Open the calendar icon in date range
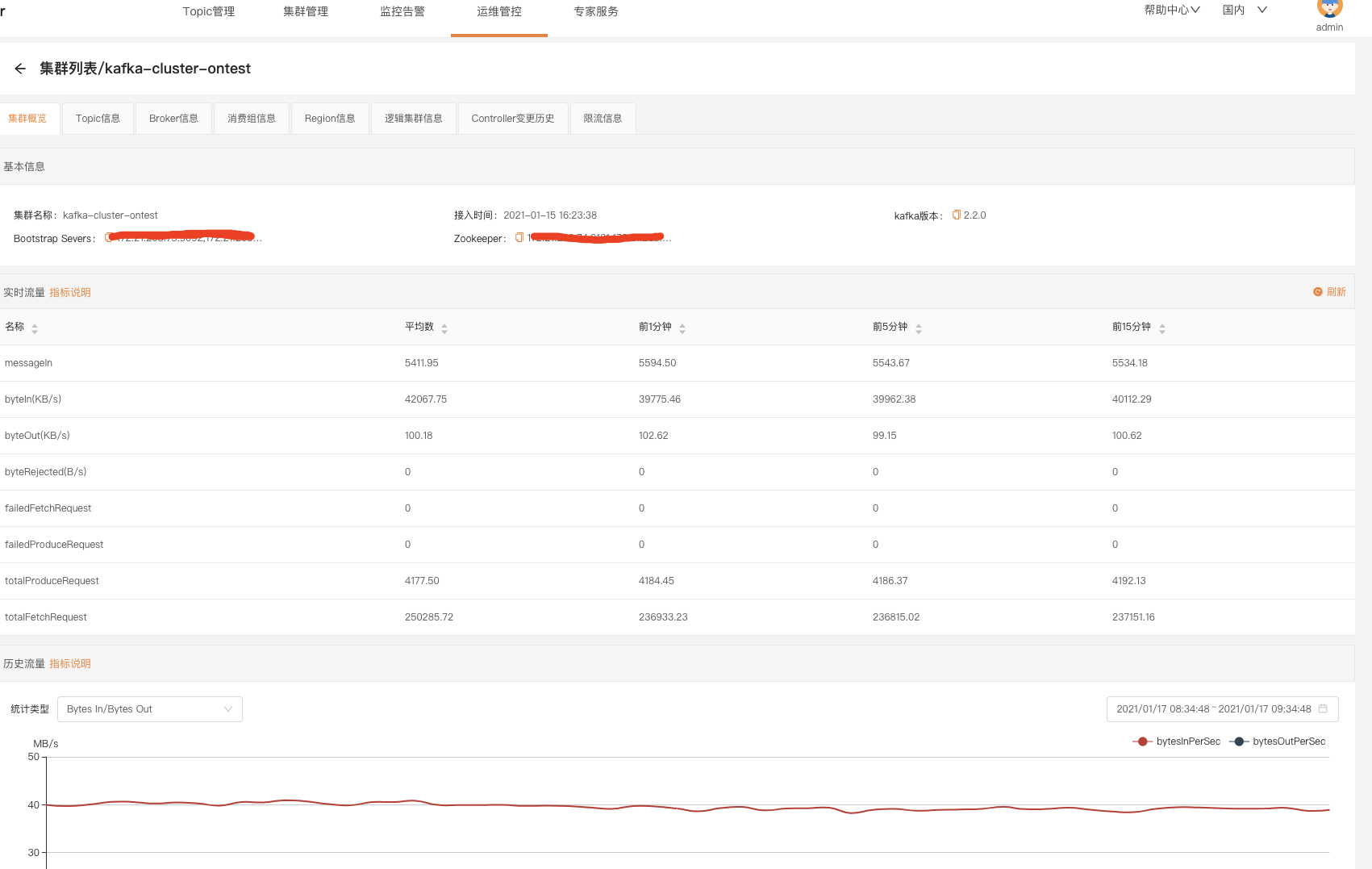Image resolution: width=1372 pixels, height=869 pixels. point(1323,709)
